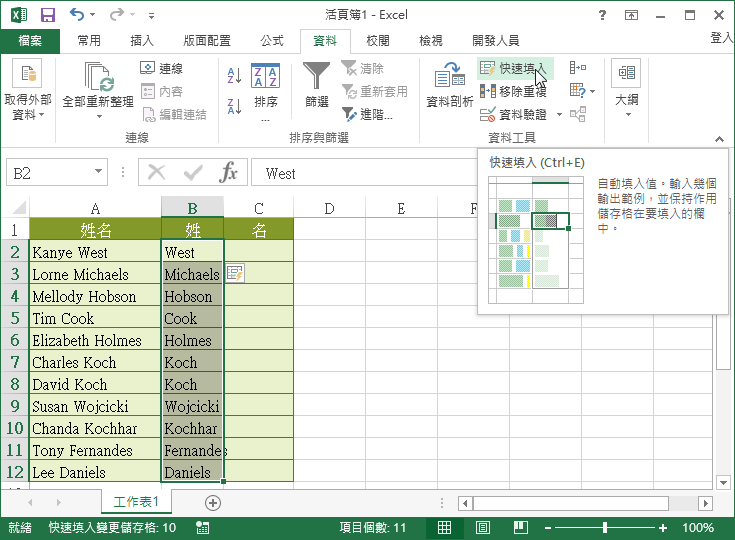This screenshot has height=540, width=735.
Task: Switch to Page Break Preview view
Action: 521,528
